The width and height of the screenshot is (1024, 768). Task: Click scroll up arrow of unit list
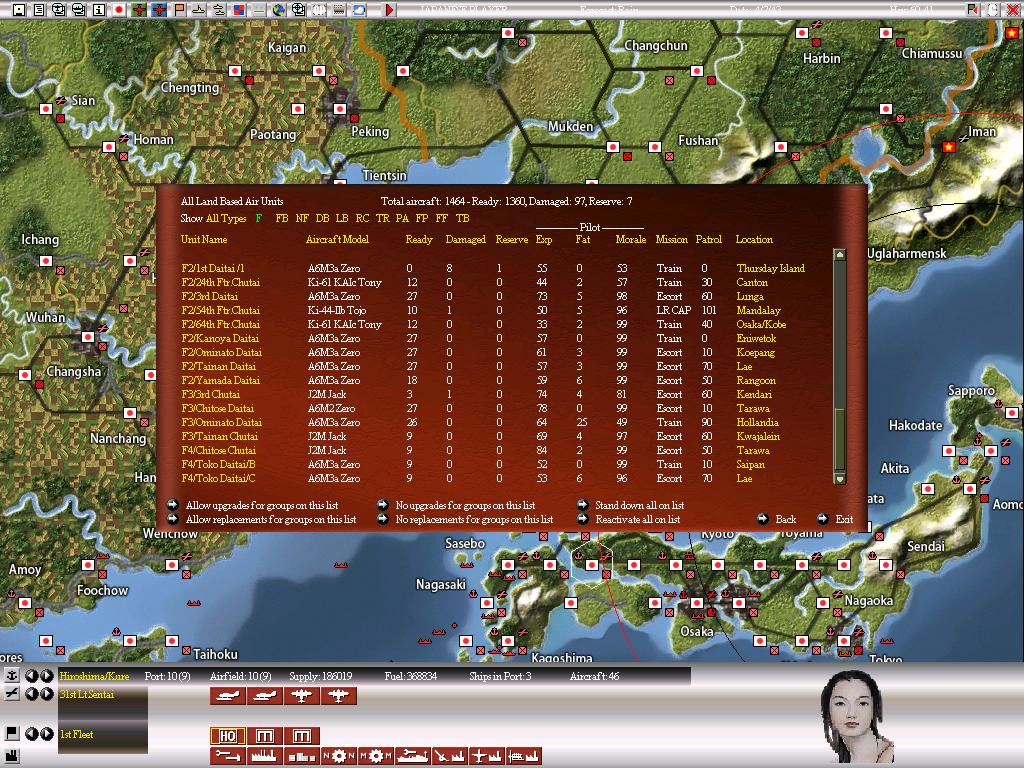[x=840, y=255]
